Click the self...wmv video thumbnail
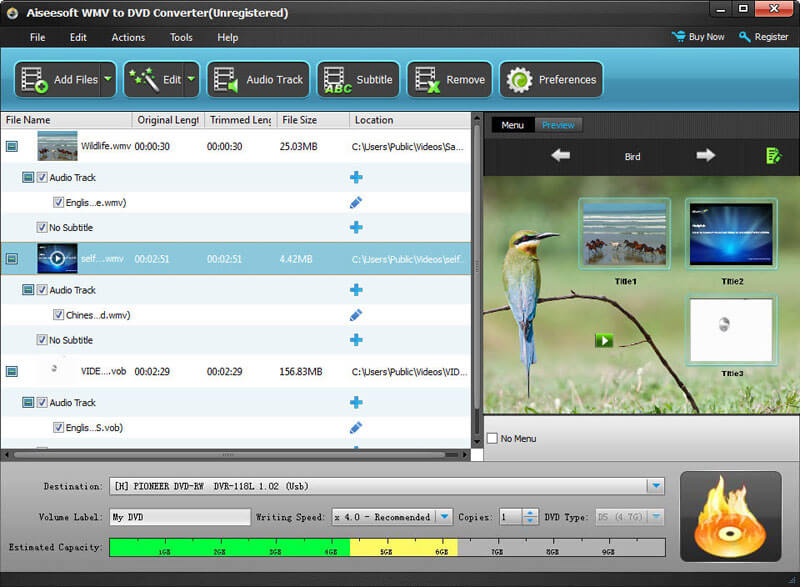The height and width of the screenshot is (587, 800). coord(57,259)
